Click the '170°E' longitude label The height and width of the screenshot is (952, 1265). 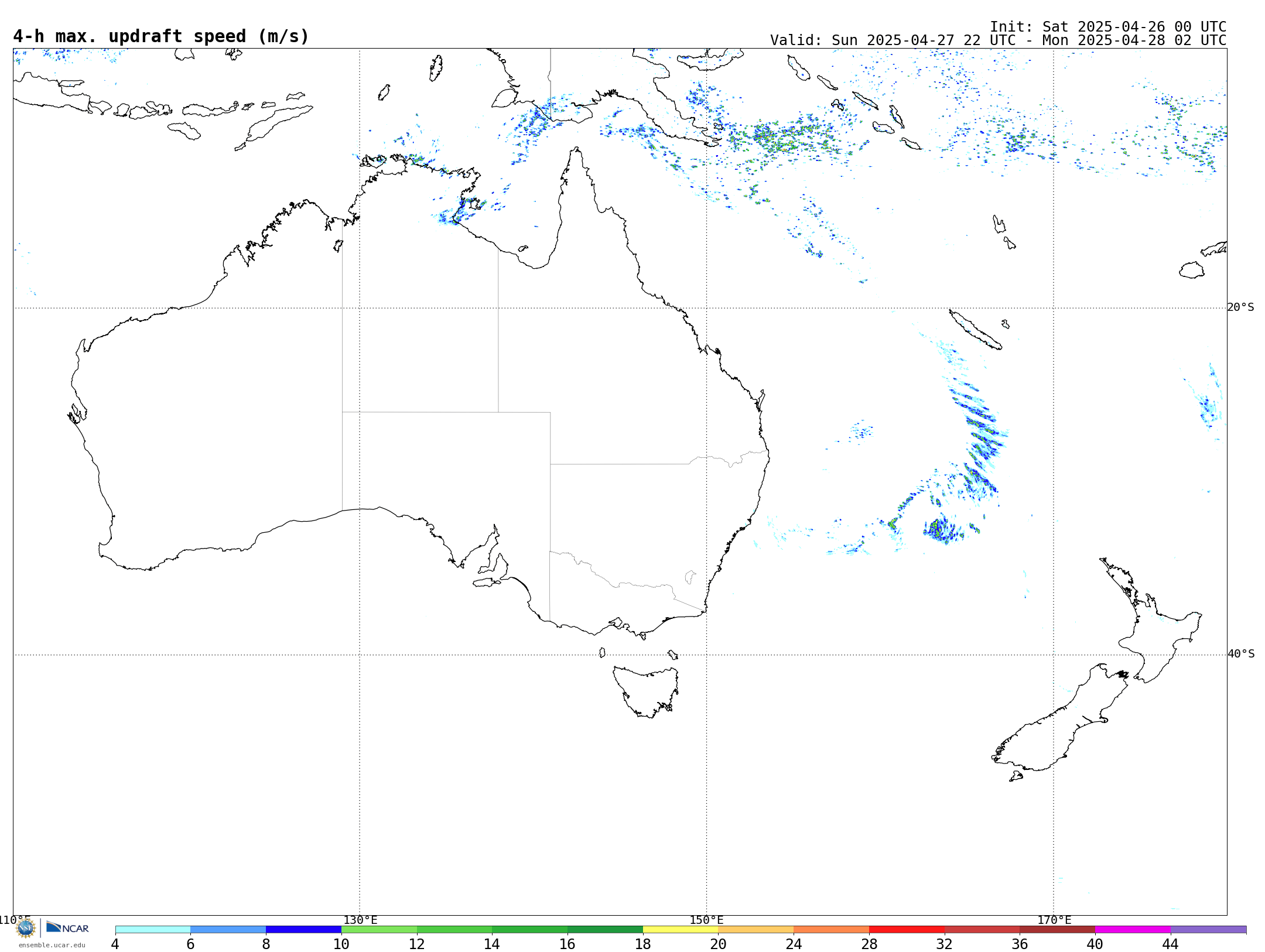coord(1054,920)
